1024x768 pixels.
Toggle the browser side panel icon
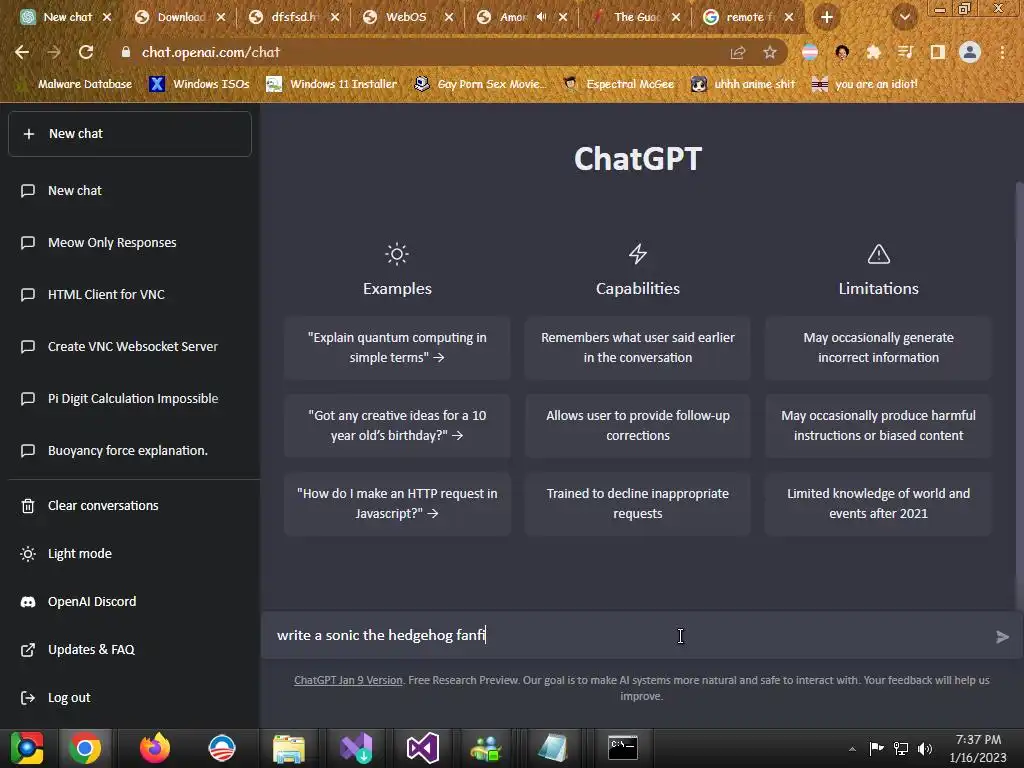tap(938, 52)
